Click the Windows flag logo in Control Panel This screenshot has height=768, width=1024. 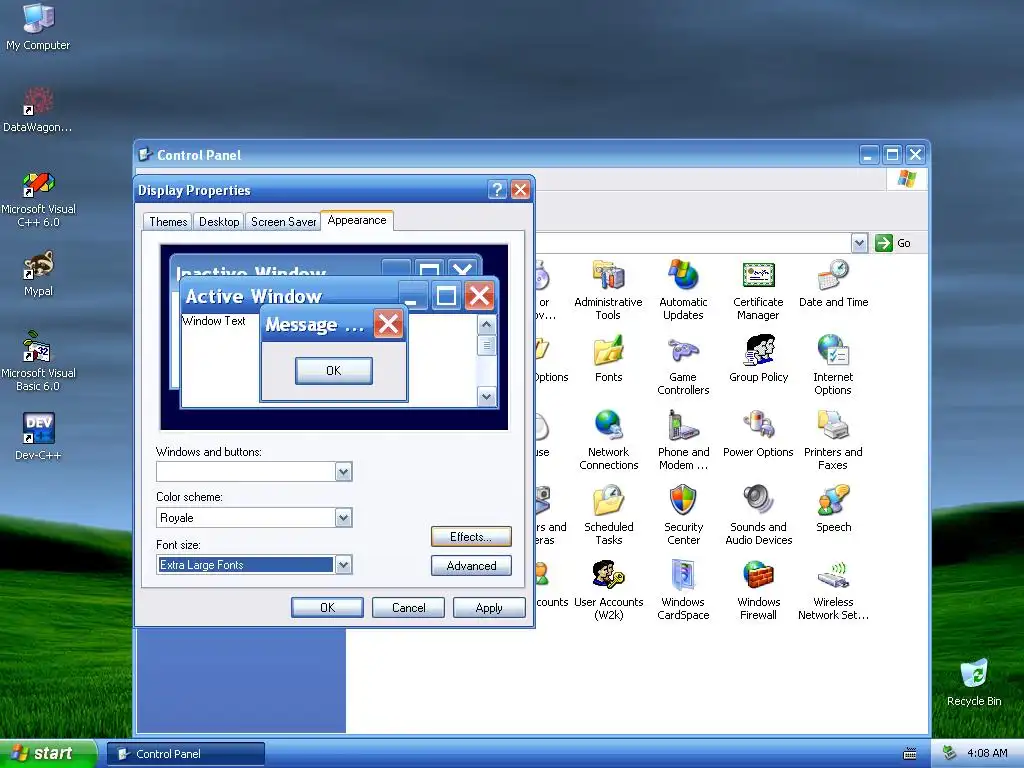click(x=906, y=178)
